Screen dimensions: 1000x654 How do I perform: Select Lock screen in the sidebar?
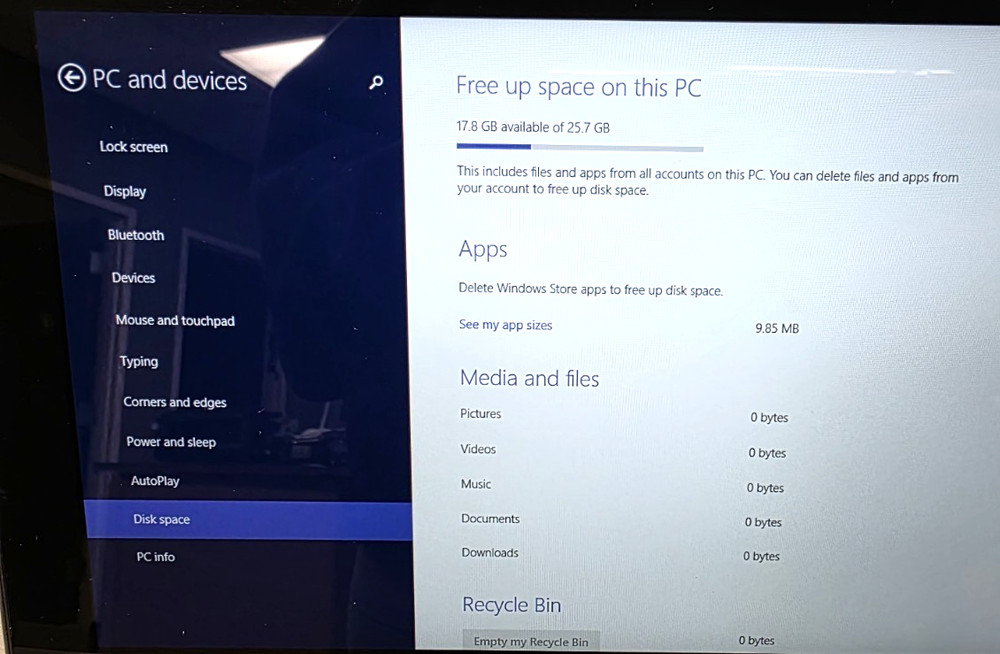pyautogui.click(x=133, y=146)
